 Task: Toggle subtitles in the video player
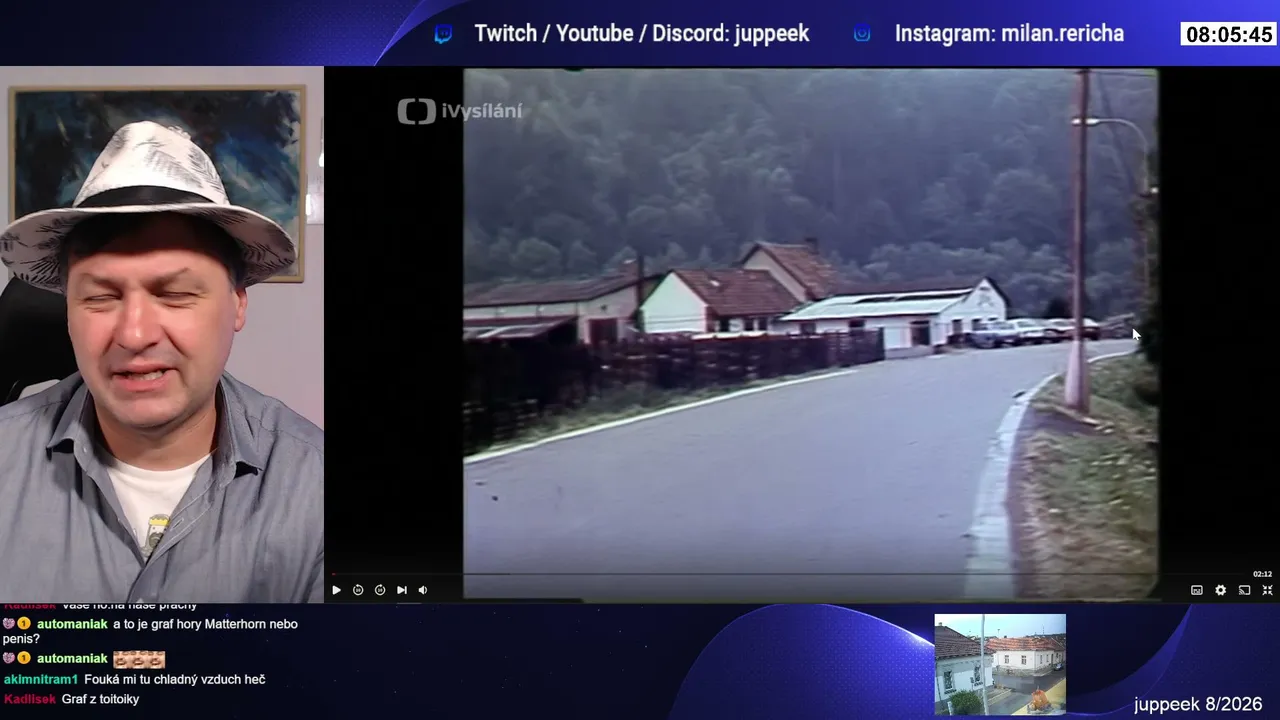point(1197,590)
